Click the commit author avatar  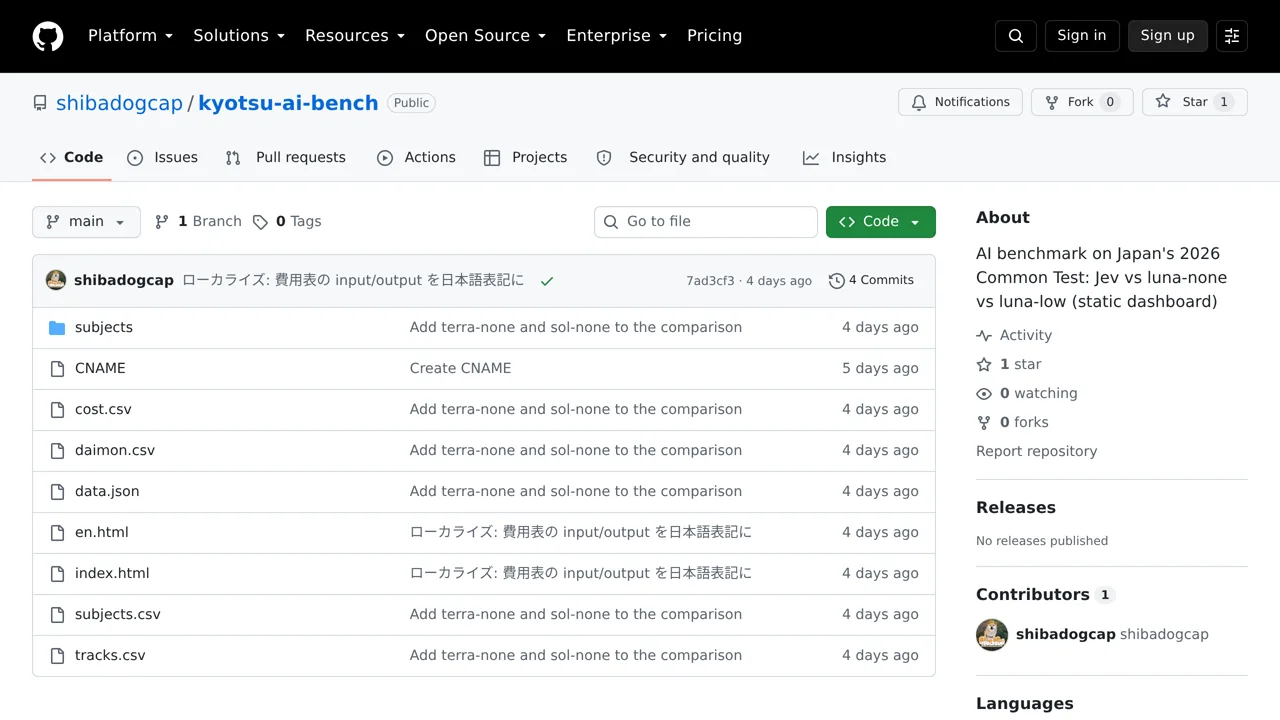pyautogui.click(x=56, y=280)
